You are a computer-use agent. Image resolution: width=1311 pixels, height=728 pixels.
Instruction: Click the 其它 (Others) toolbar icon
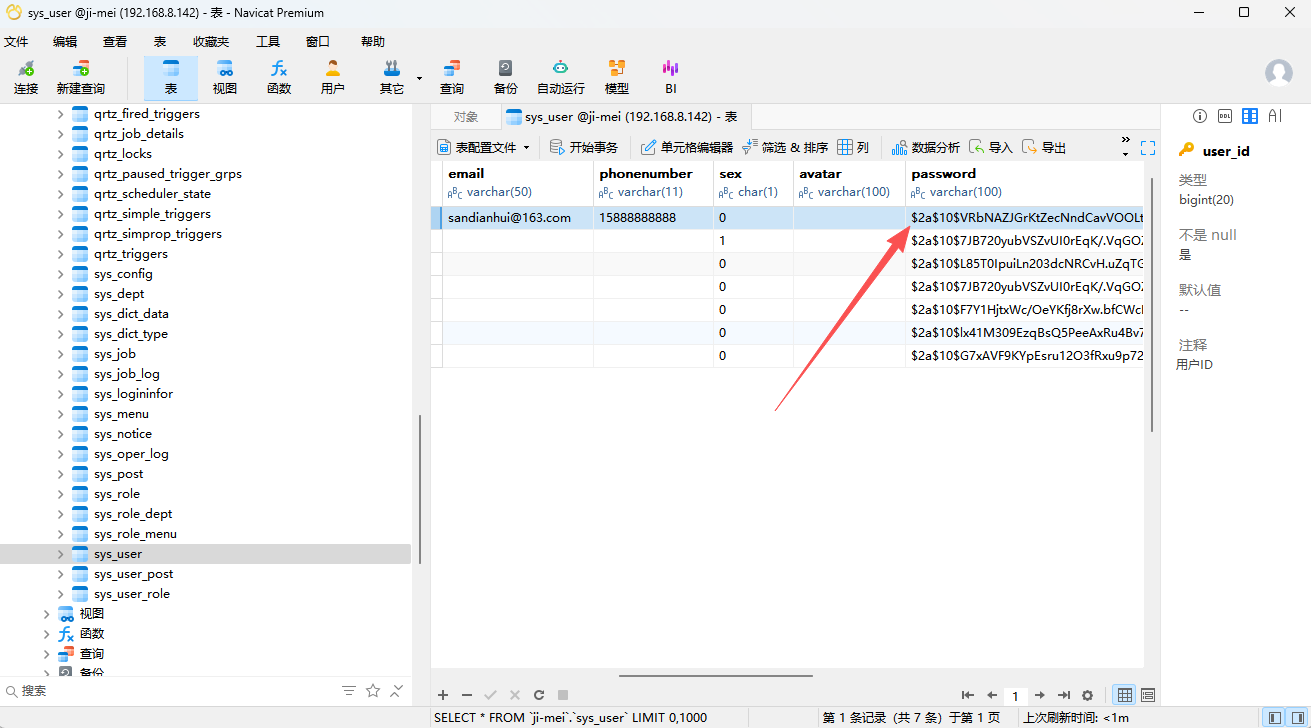391,78
